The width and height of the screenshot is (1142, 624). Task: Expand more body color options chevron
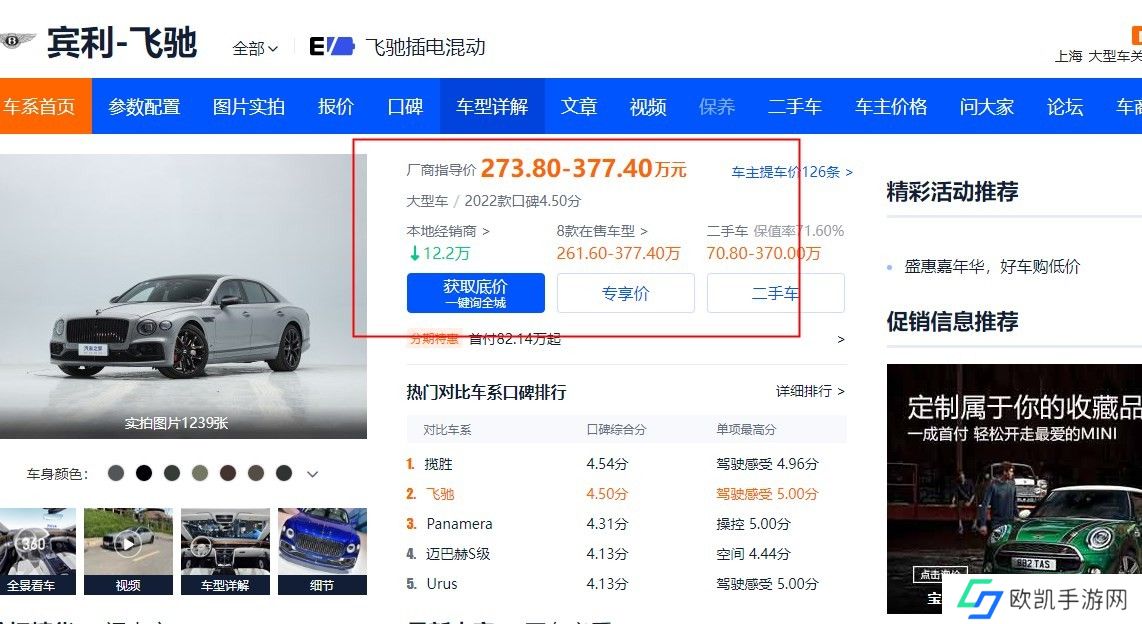pos(313,474)
